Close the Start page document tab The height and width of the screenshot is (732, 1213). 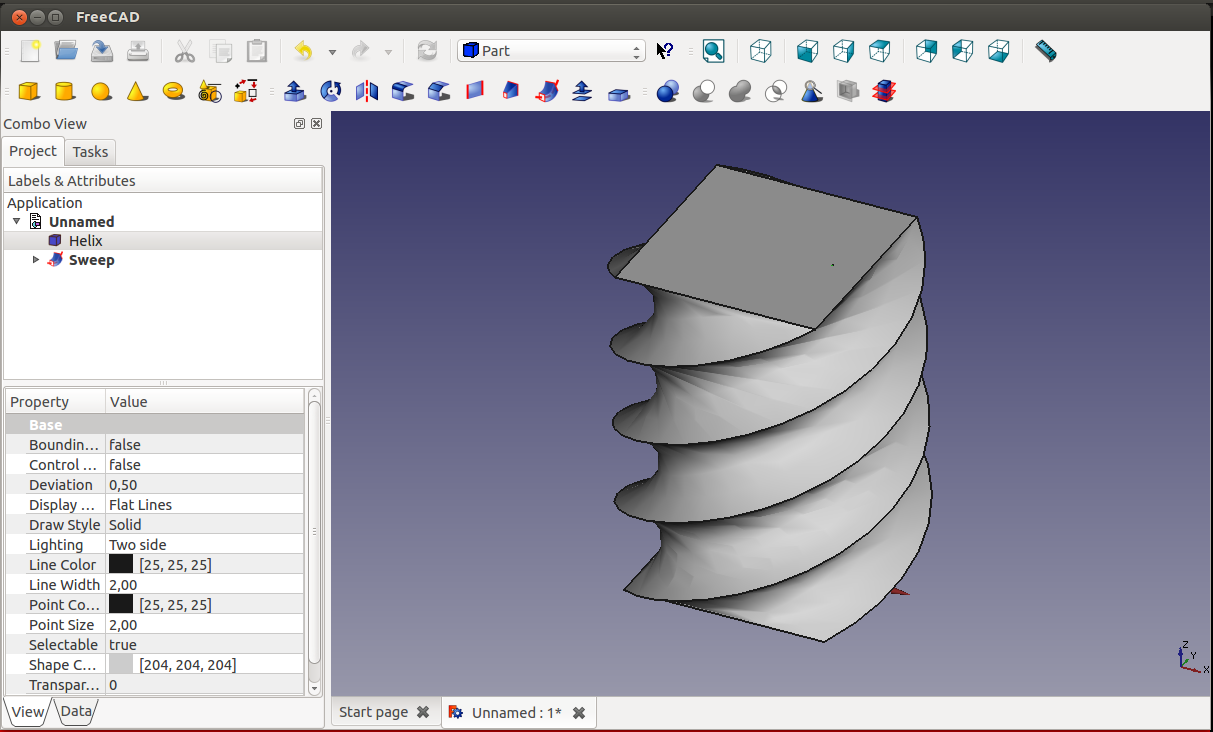pos(423,713)
